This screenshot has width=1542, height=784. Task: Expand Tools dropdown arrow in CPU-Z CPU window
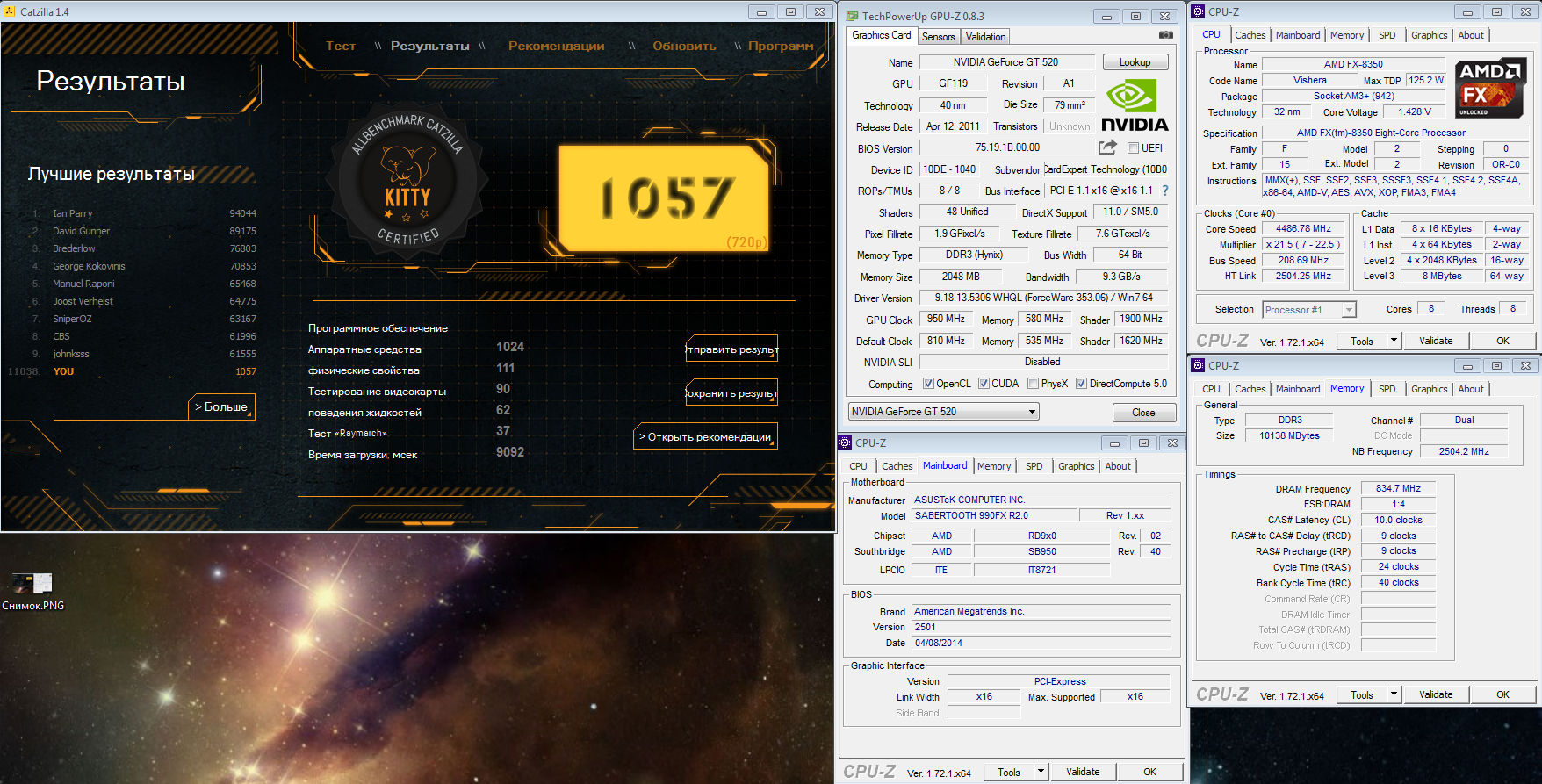point(1393,341)
